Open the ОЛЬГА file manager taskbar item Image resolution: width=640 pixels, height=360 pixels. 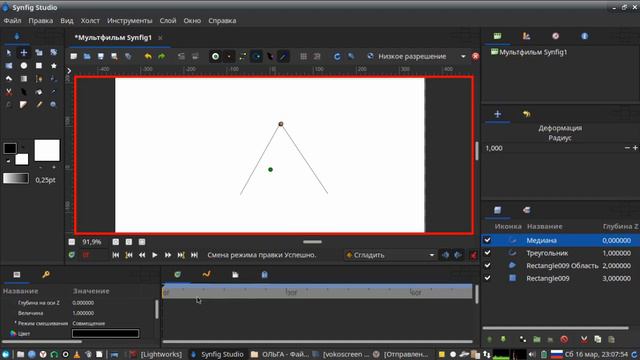pyautogui.click(x=280, y=354)
